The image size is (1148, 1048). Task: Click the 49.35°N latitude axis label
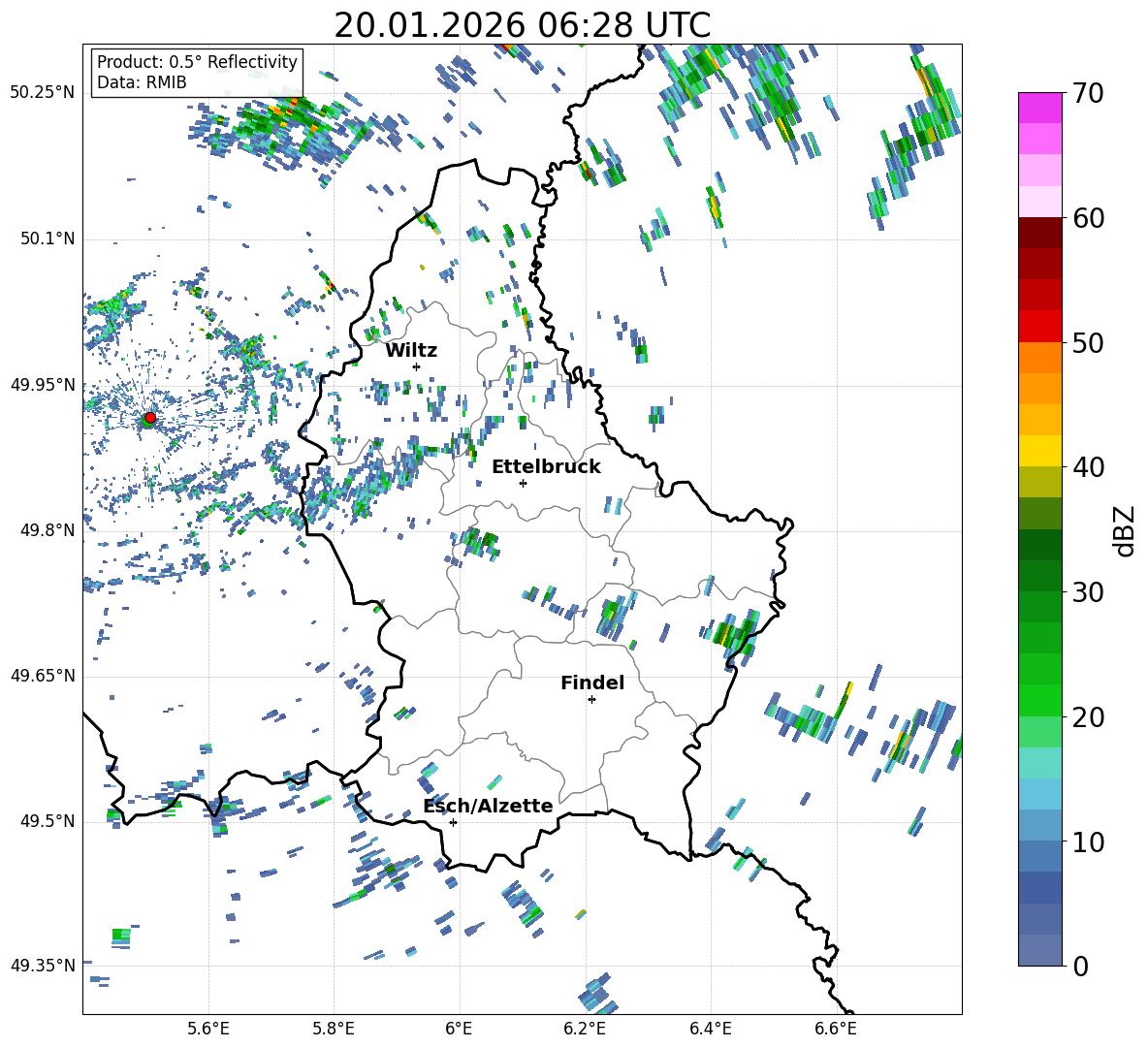point(42,966)
